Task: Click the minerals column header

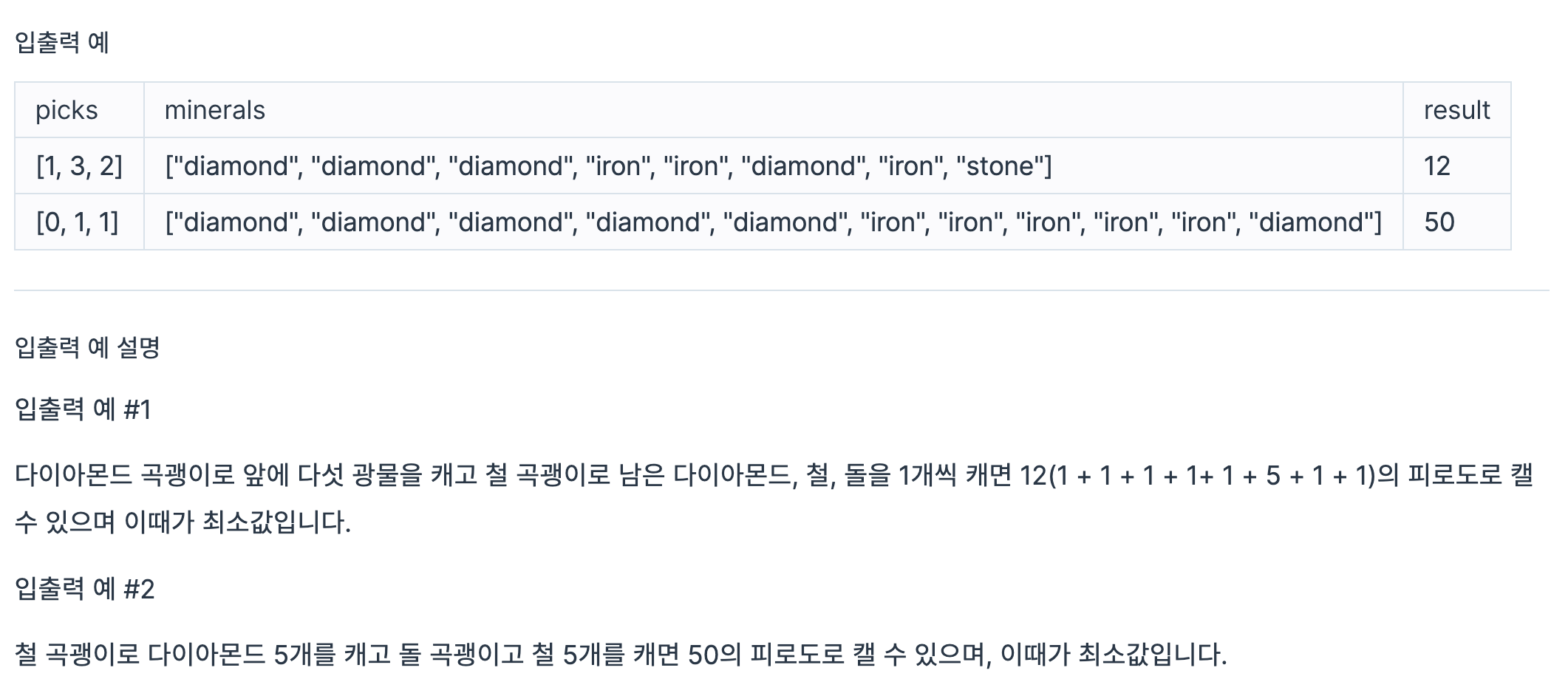Action: [x=214, y=110]
